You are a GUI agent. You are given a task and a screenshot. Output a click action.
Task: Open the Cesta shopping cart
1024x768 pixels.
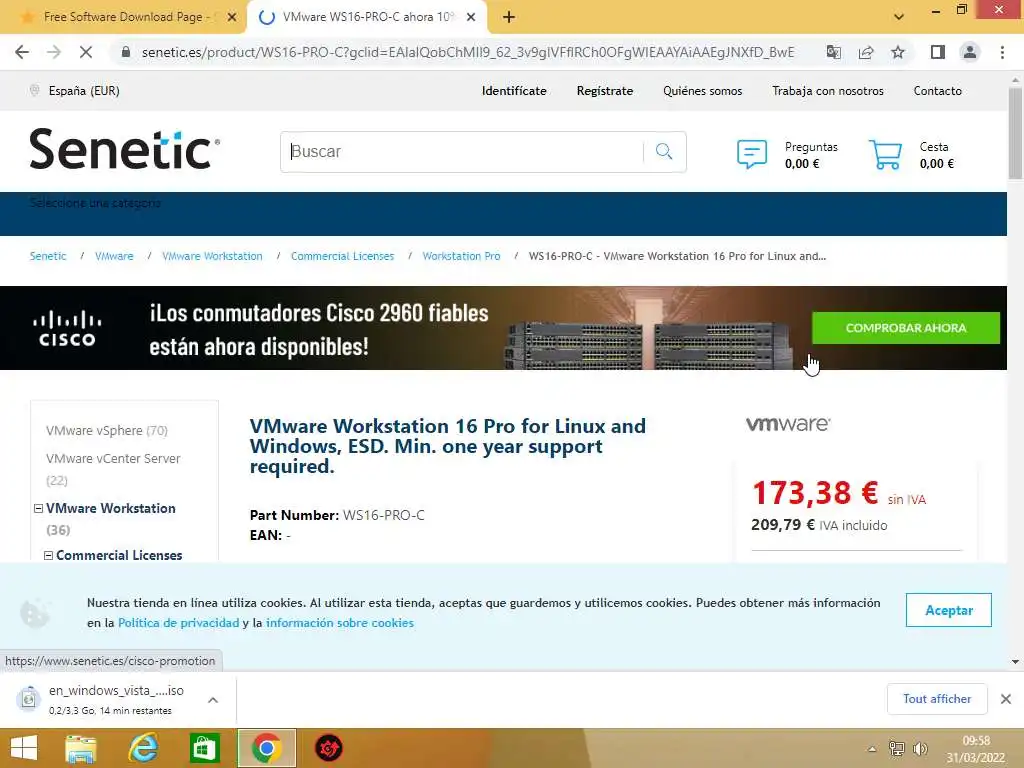886,154
